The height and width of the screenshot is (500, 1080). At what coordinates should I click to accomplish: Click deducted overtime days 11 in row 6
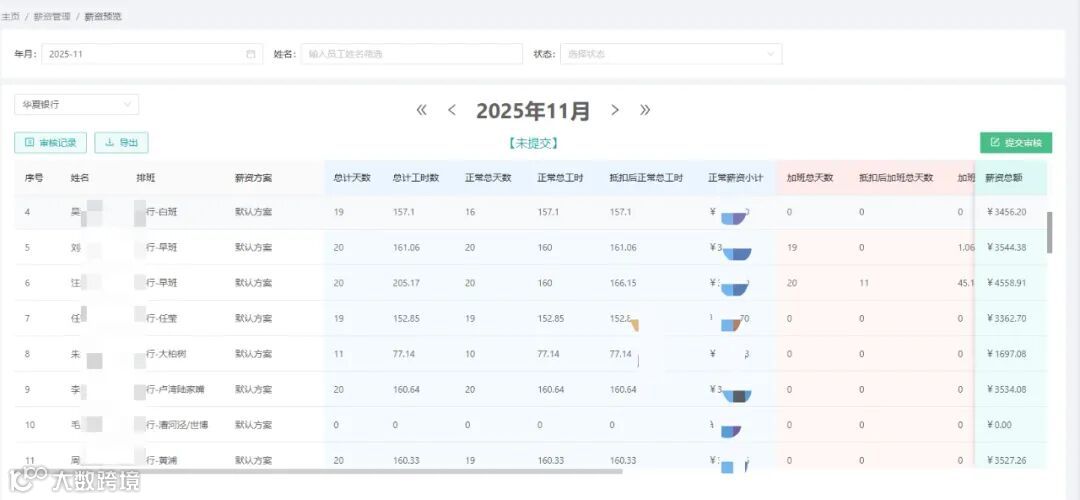pos(864,283)
